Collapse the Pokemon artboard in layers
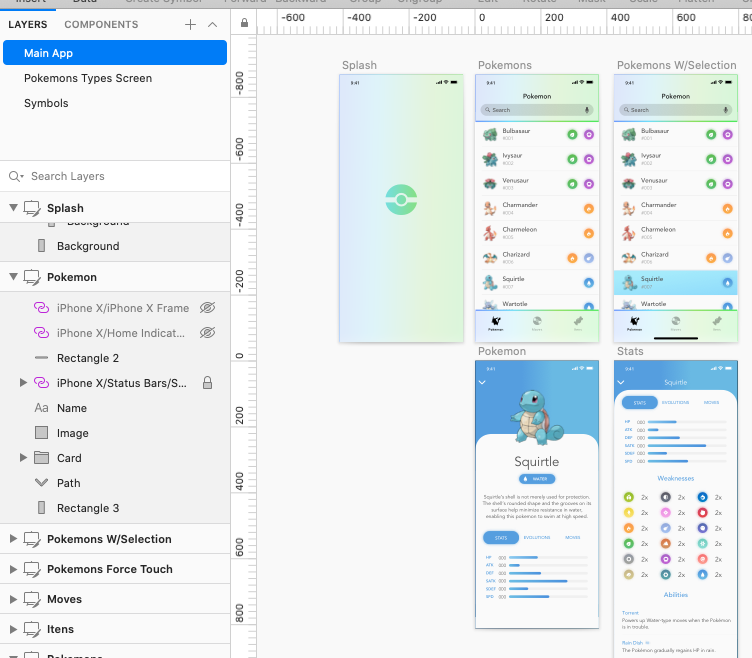 click(13, 277)
